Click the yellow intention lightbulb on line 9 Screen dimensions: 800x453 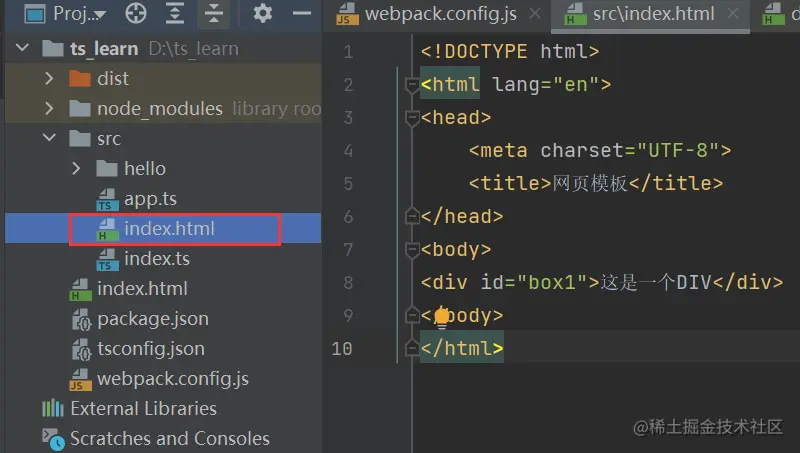pos(442,318)
